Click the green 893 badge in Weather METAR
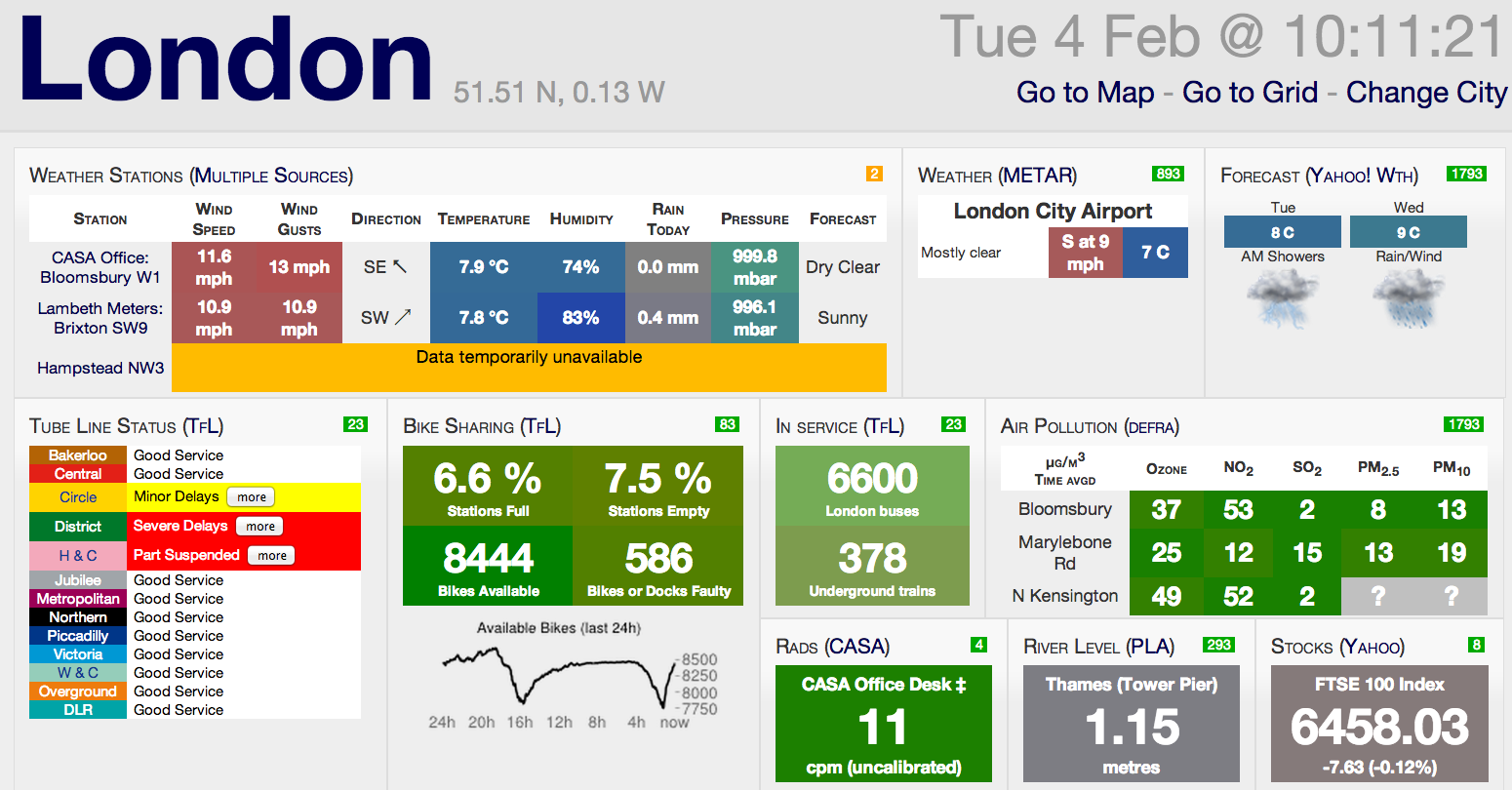 tap(1168, 174)
